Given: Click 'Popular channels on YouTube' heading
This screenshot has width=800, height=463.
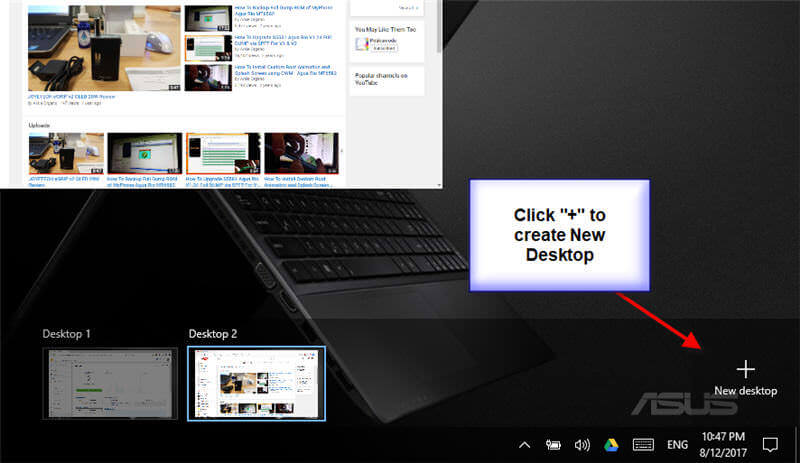Looking at the screenshot, I should (381, 79).
